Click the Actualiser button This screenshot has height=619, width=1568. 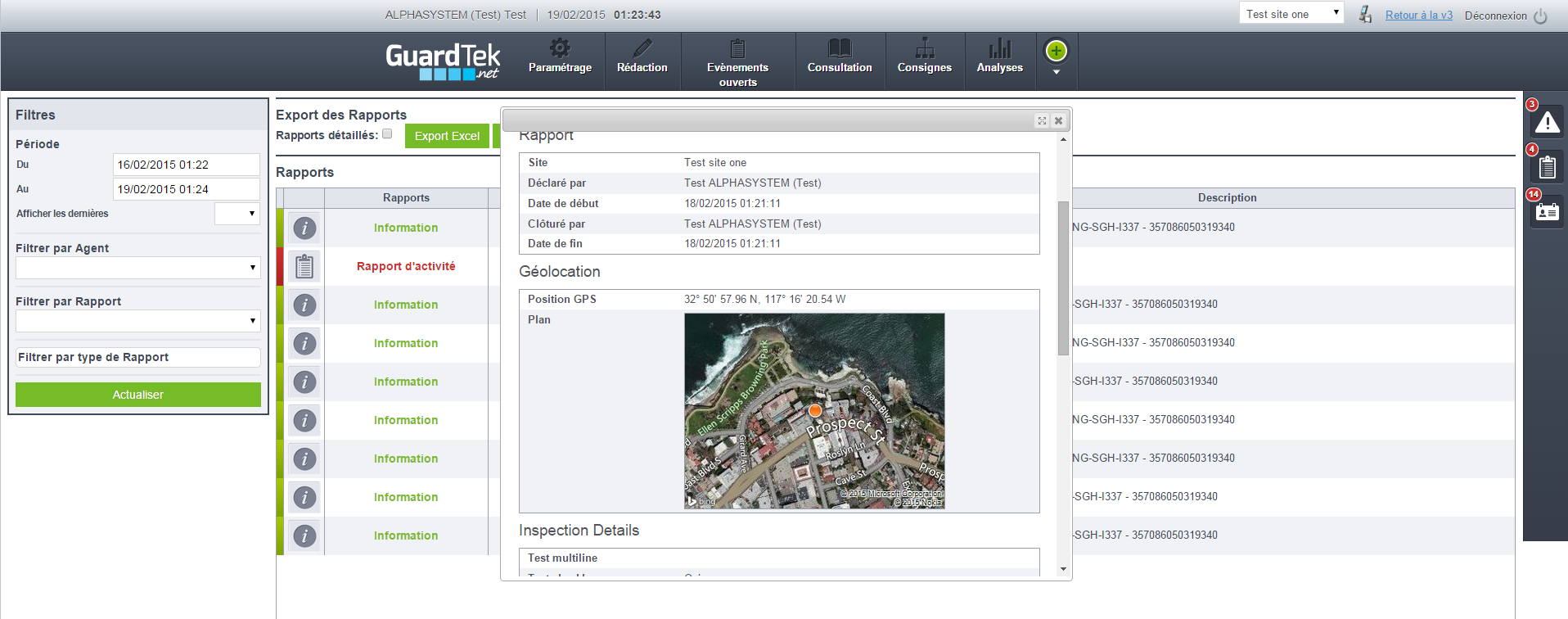(x=138, y=395)
